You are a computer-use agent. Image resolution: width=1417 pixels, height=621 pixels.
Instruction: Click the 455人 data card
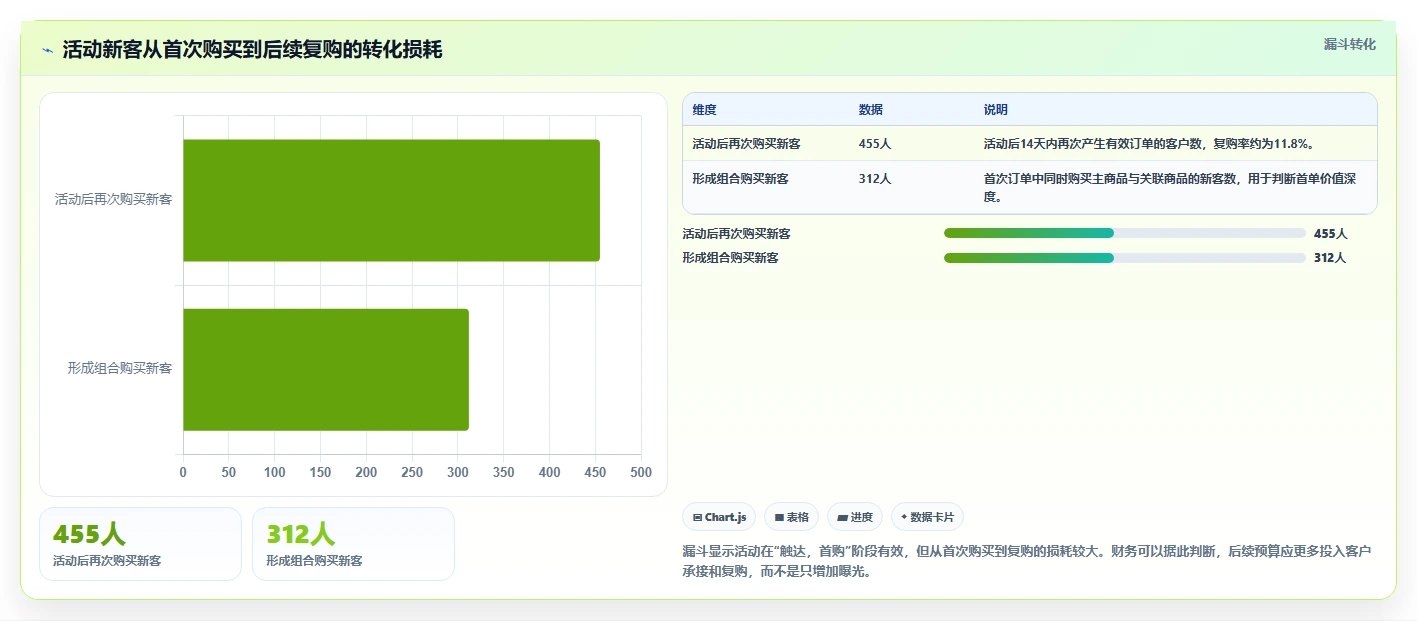pos(140,544)
